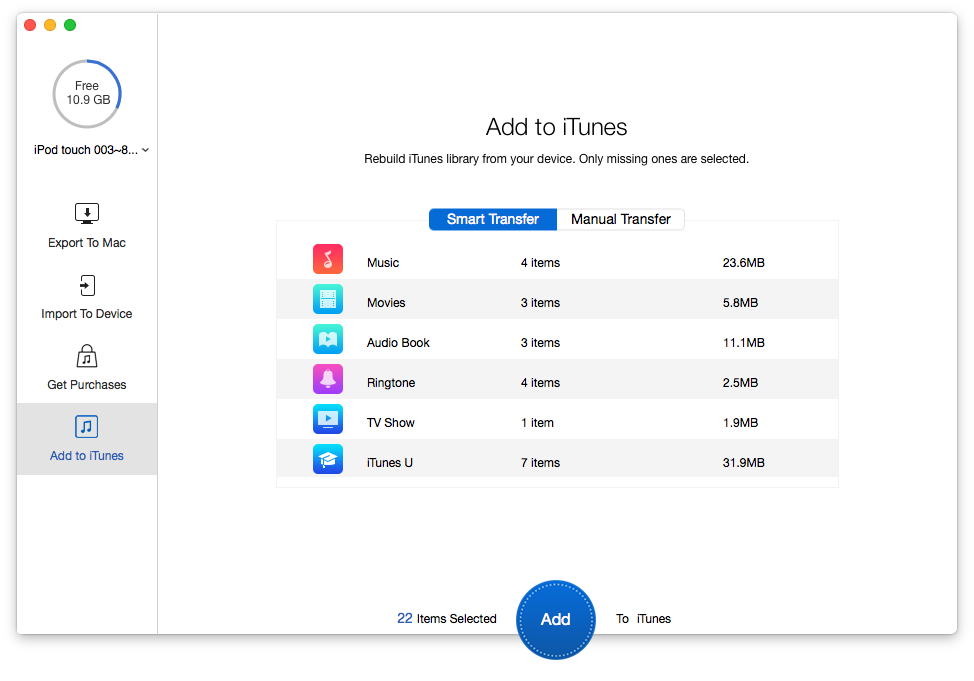
Task: Click the purple Ringtone bell icon
Action: click(328, 379)
